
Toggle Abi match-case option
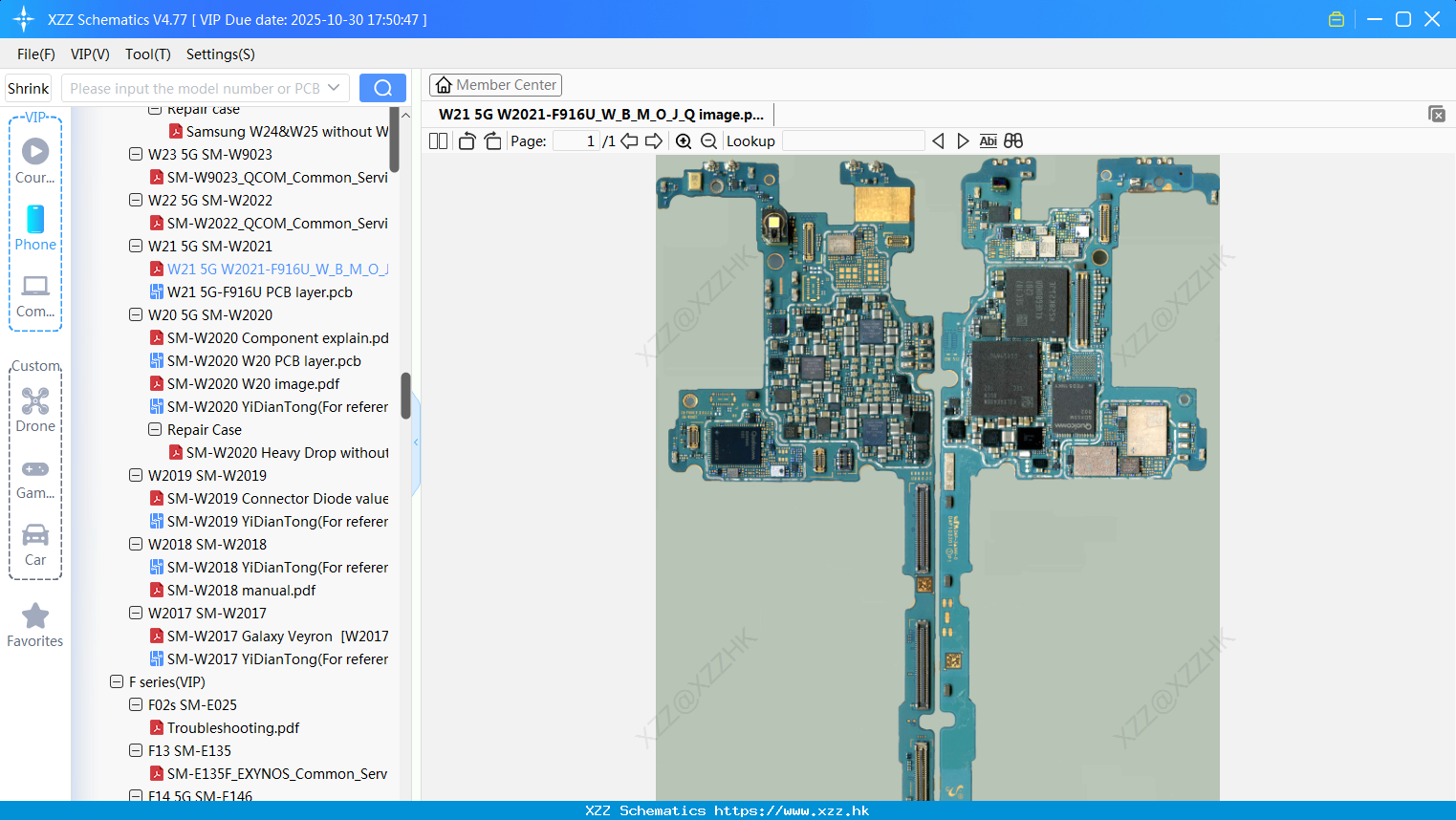(989, 141)
